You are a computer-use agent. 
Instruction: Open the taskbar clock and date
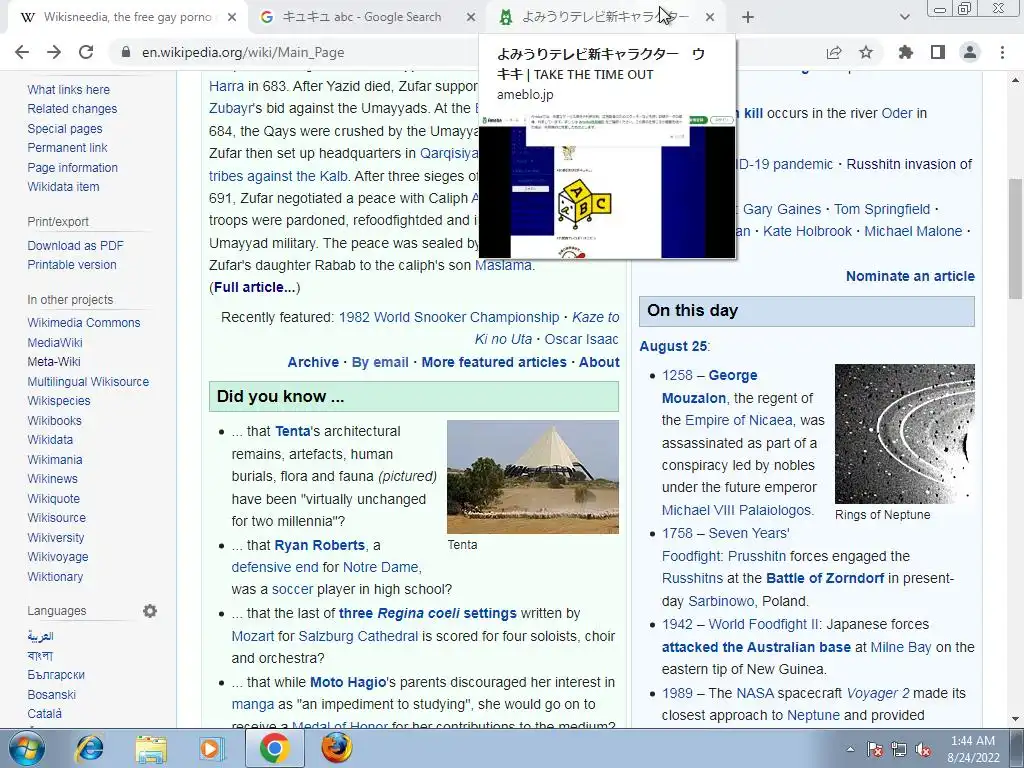click(x=973, y=749)
